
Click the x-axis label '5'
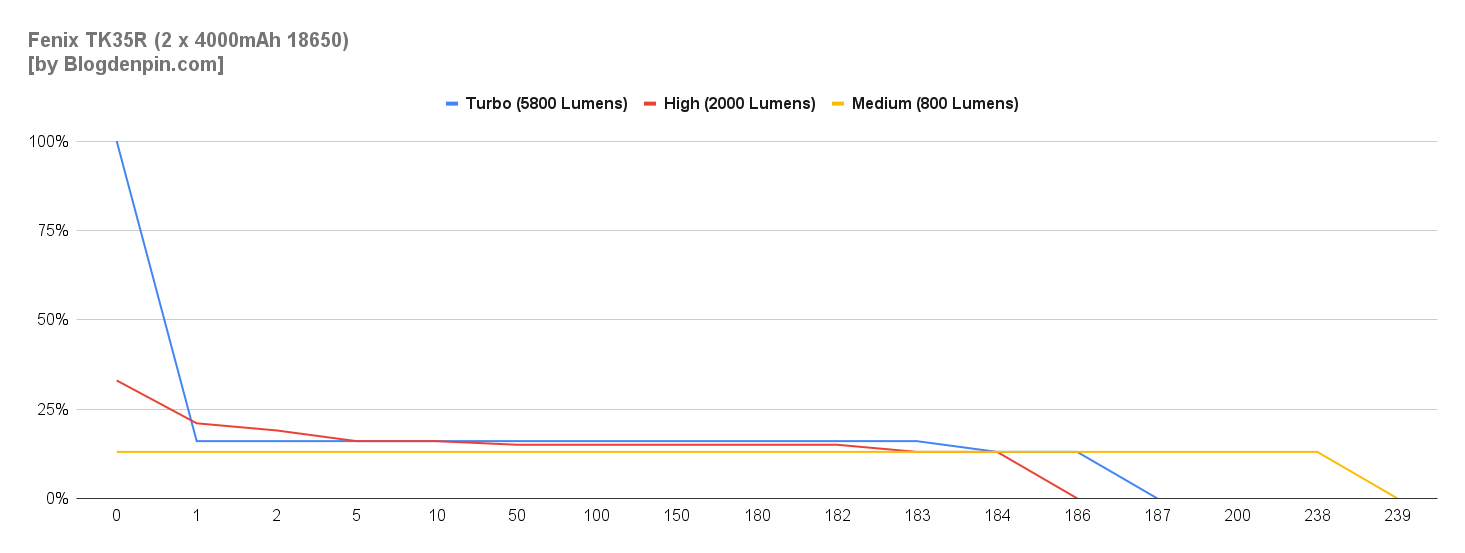pos(357,516)
